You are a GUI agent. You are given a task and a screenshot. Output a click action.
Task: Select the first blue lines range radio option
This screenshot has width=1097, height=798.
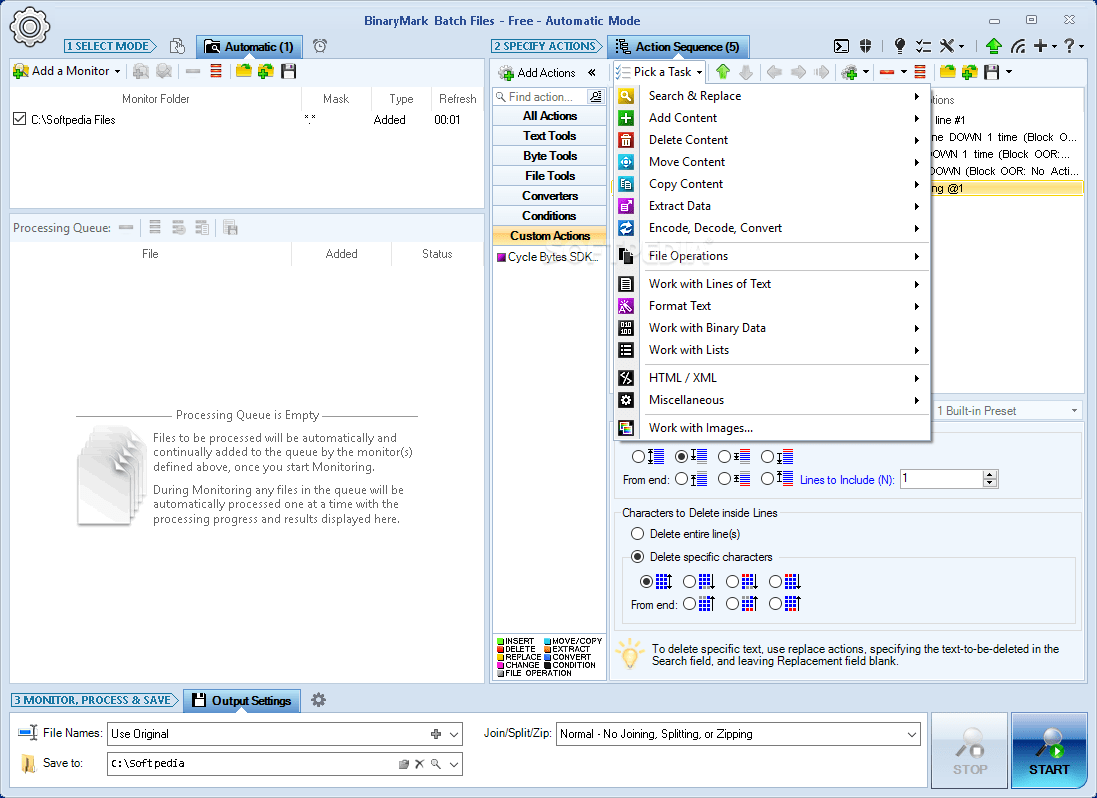[x=638, y=457]
